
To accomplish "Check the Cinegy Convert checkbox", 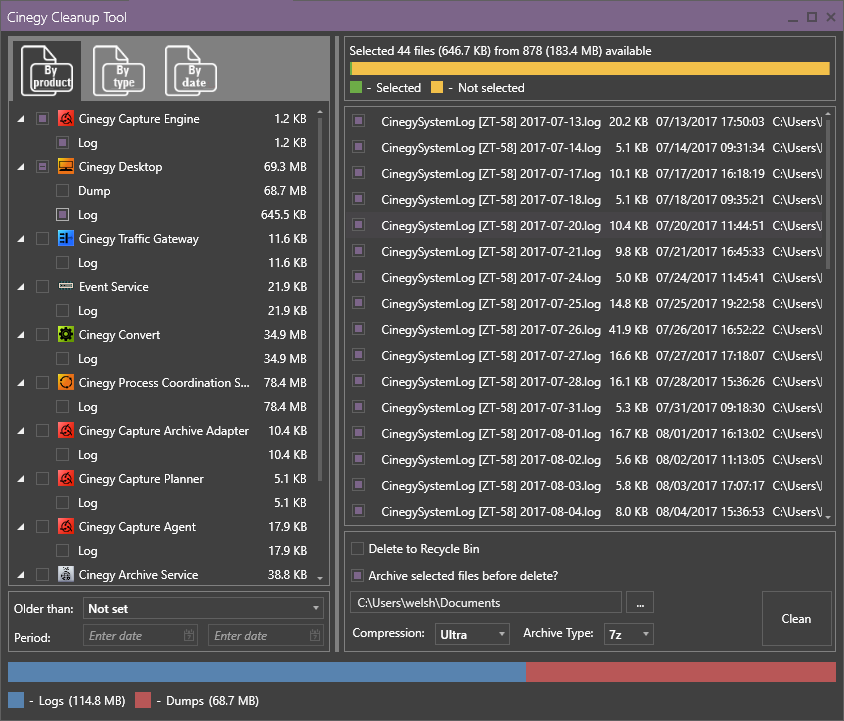I will [43, 334].
